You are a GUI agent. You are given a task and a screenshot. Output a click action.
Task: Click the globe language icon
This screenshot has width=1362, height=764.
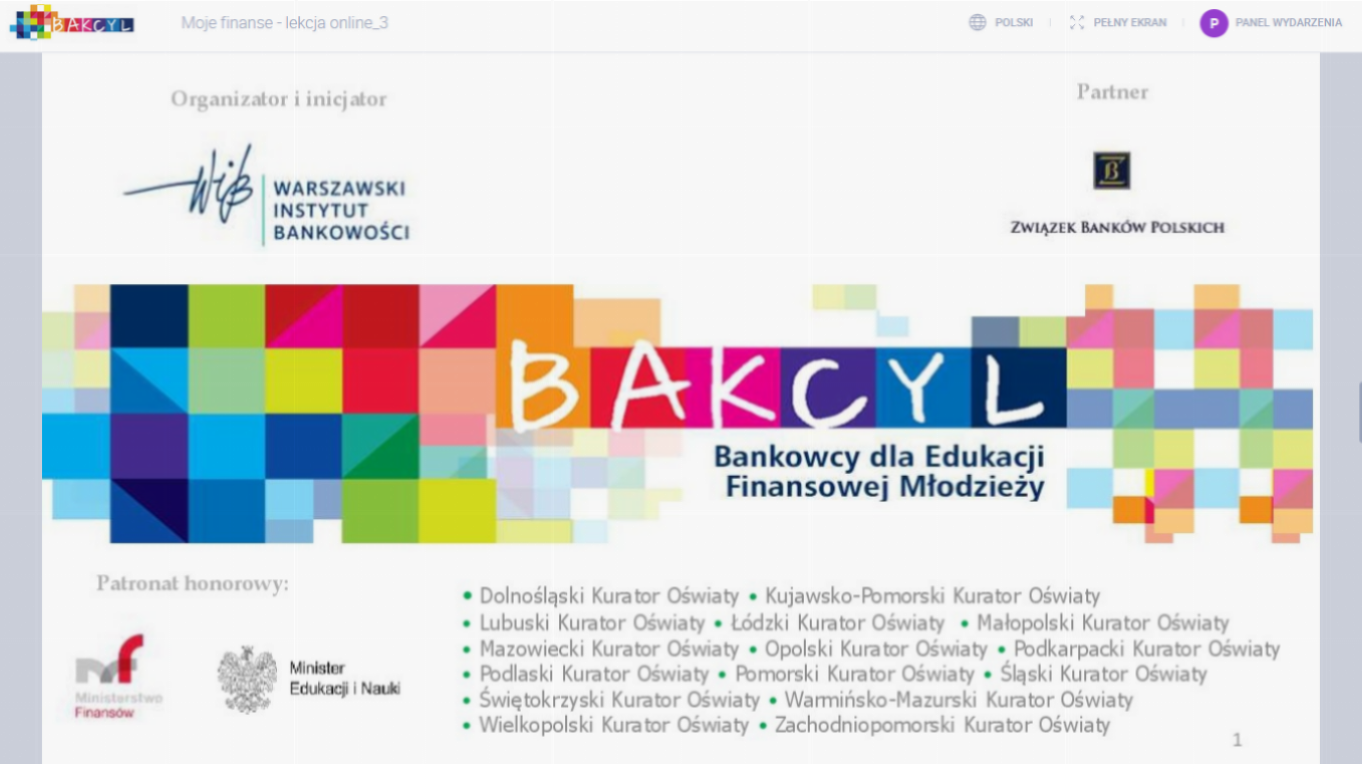point(977,22)
